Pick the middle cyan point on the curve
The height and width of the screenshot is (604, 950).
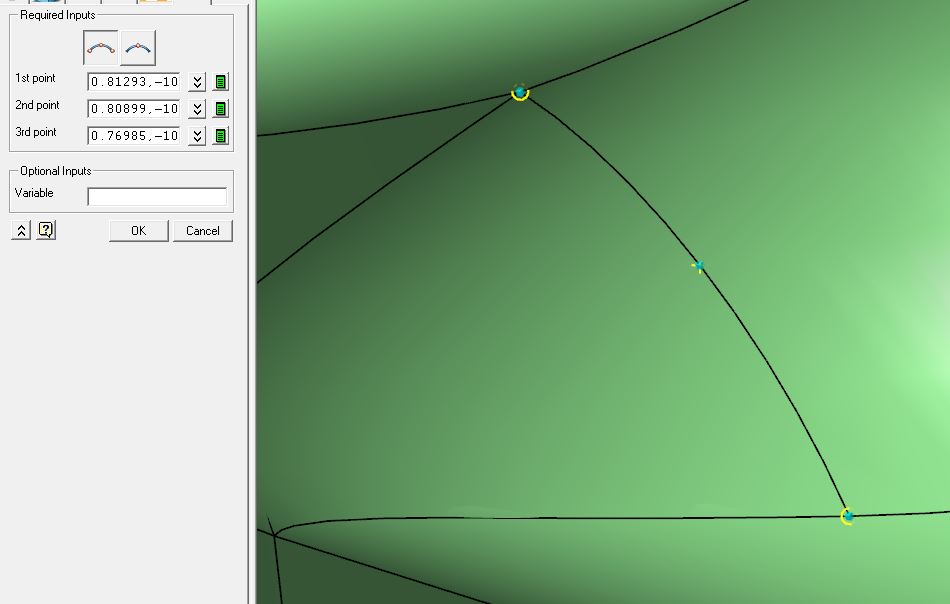pos(699,266)
